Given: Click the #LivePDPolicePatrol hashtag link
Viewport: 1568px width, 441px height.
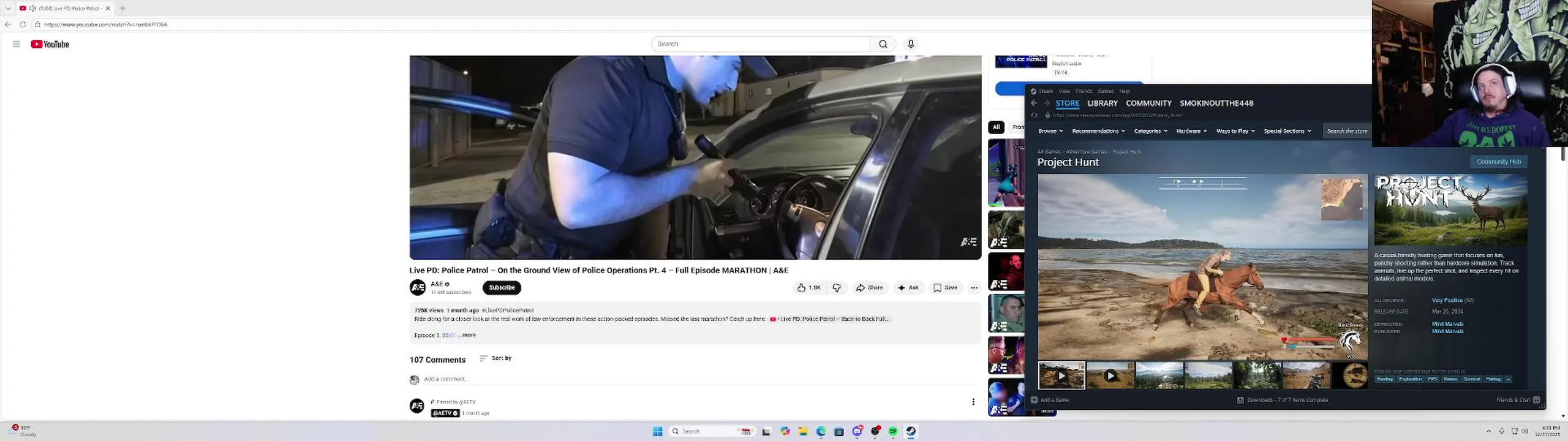Looking at the screenshot, I should pos(508,310).
